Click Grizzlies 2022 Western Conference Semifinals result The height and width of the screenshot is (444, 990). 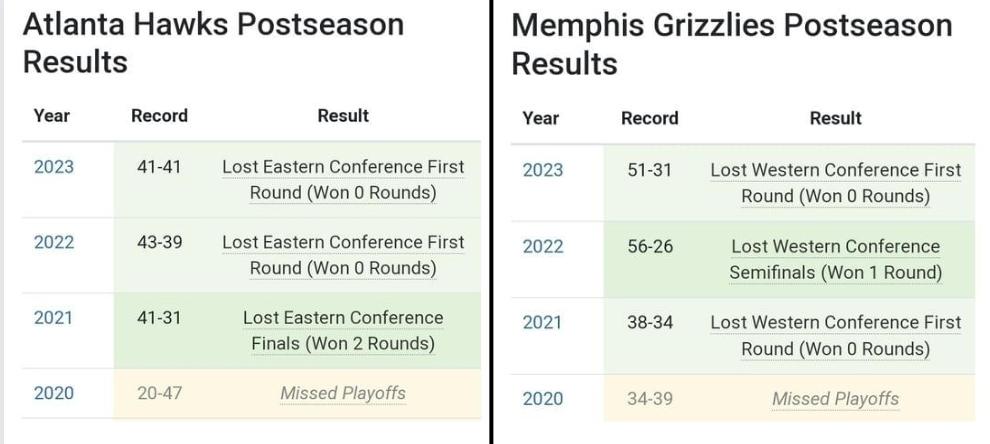point(835,259)
